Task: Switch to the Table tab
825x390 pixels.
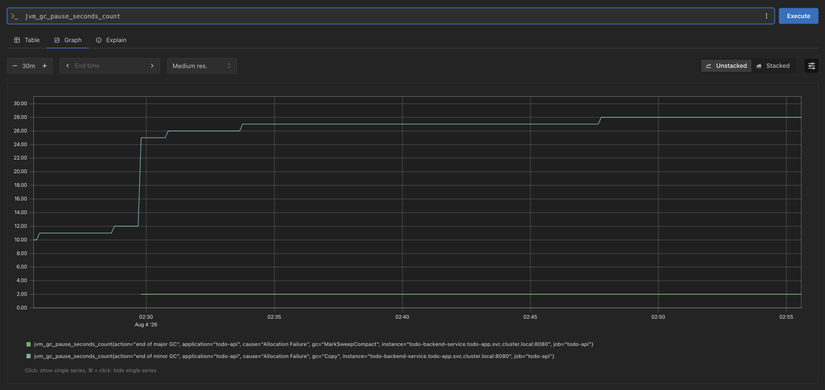Action: (27, 40)
